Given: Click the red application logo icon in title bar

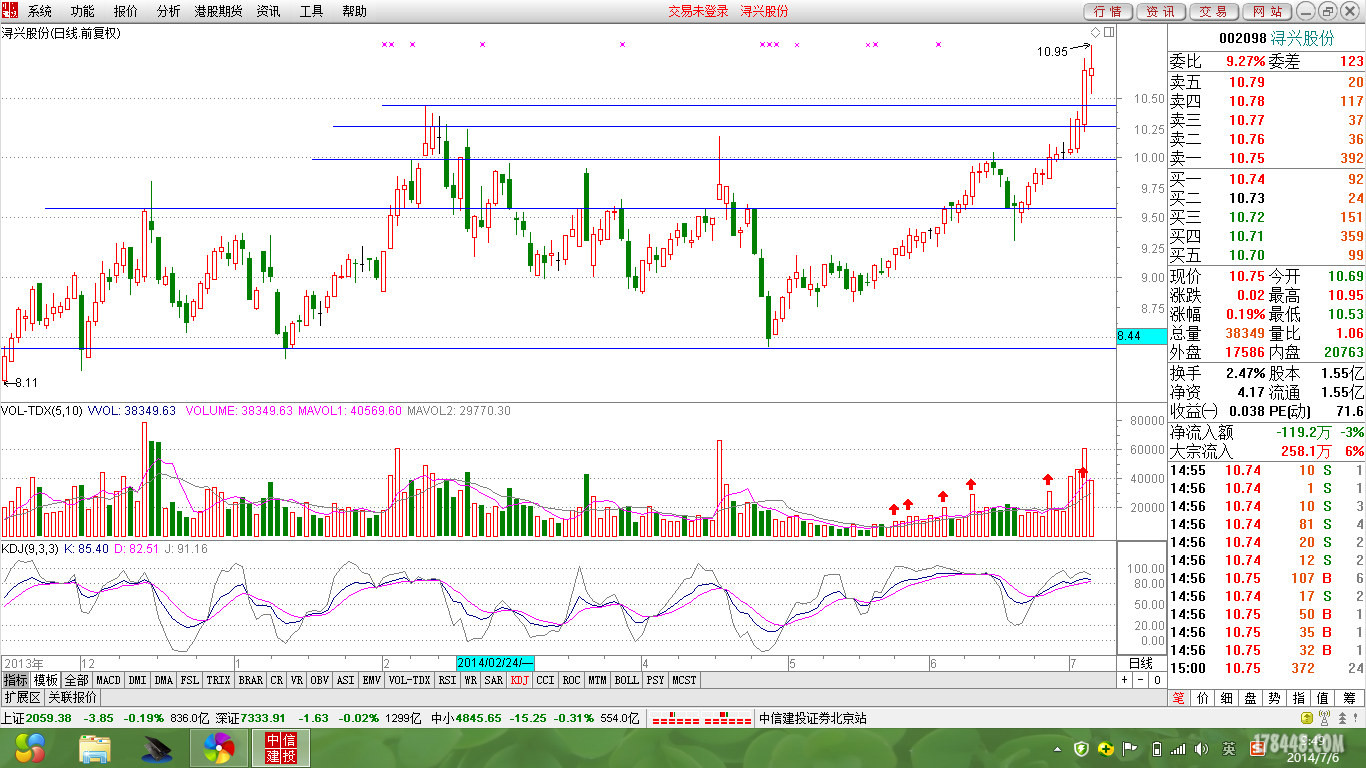Looking at the screenshot, I should coord(12,11).
